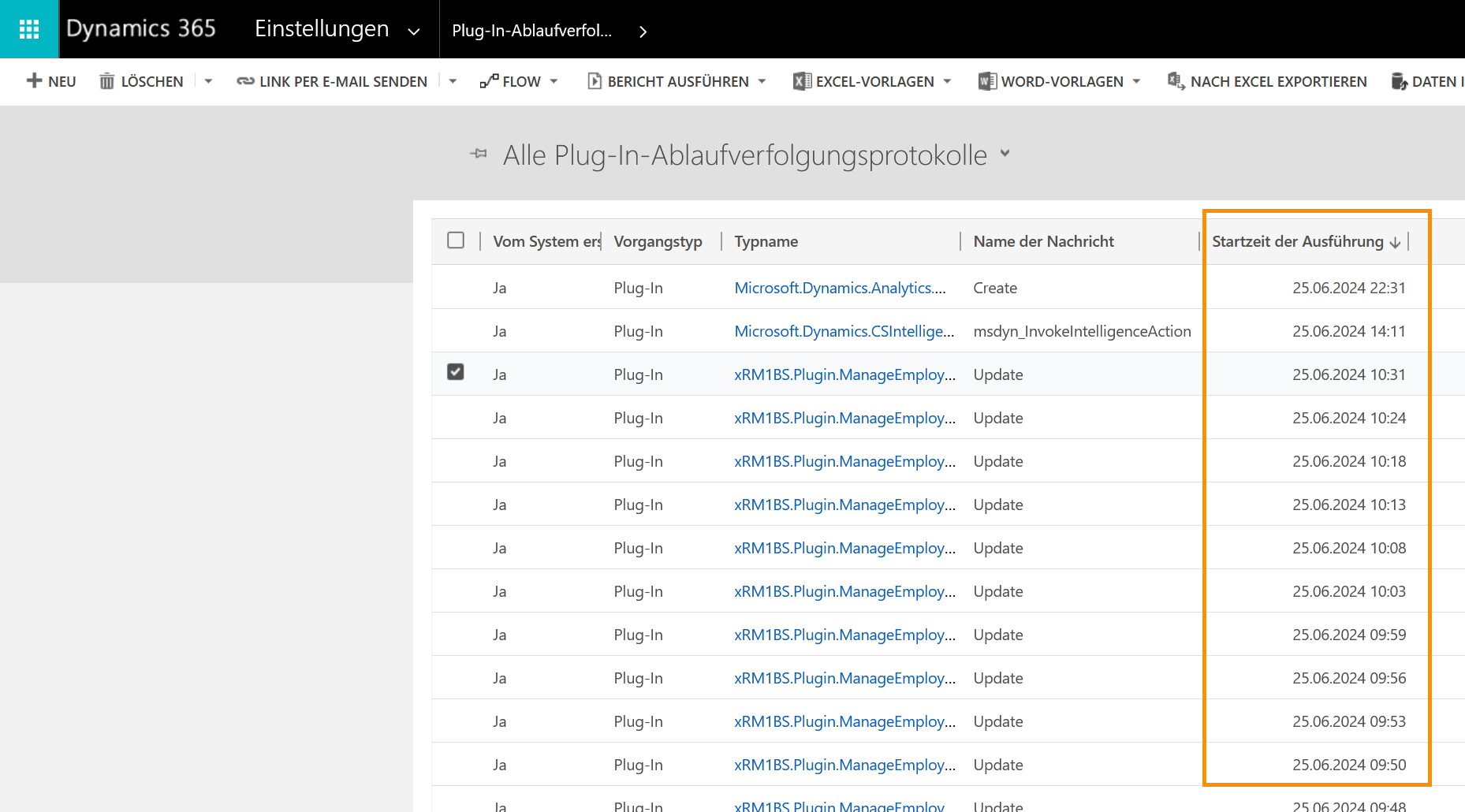Image resolution: width=1465 pixels, height=812 pixels.
Task: Open the Office 365 app launcher grid
Action: [x=29, y=28]
